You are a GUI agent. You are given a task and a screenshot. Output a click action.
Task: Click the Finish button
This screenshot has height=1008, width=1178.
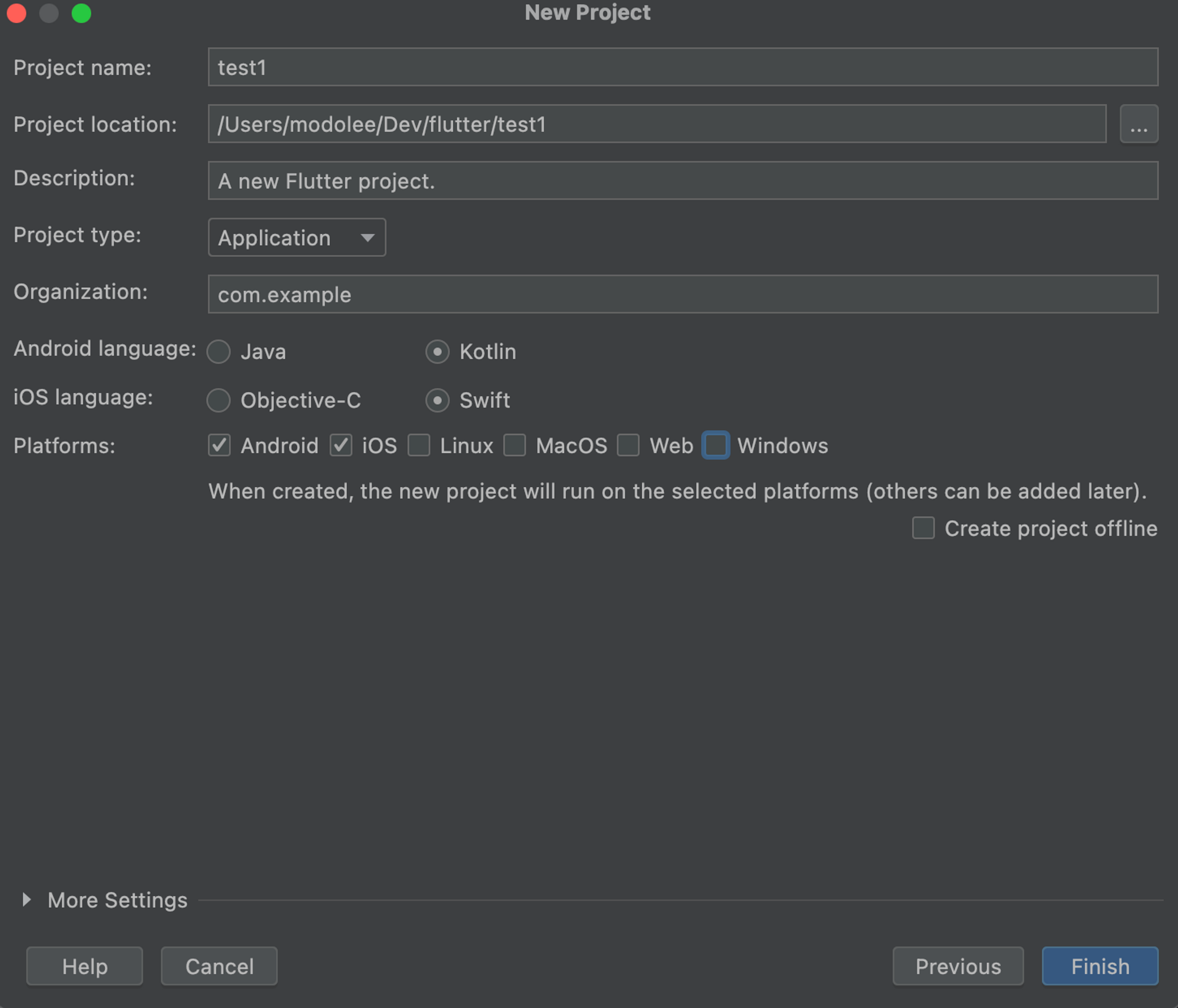(x=1099, y=966)
